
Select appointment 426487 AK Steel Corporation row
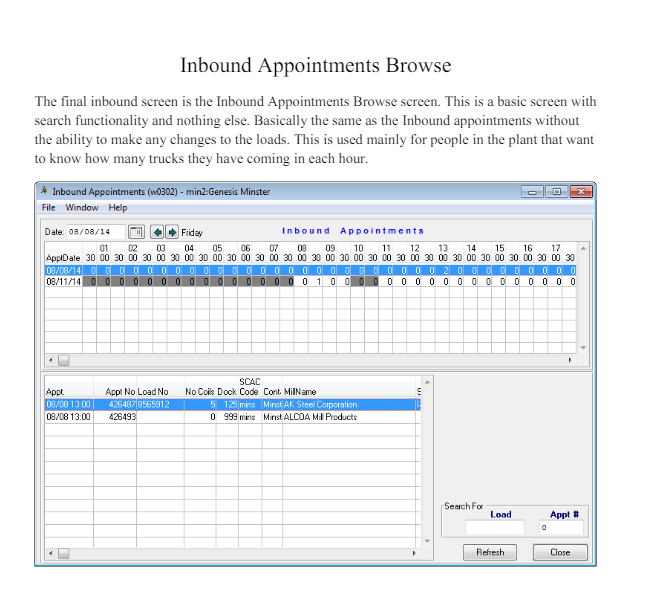tap(233, 404)
